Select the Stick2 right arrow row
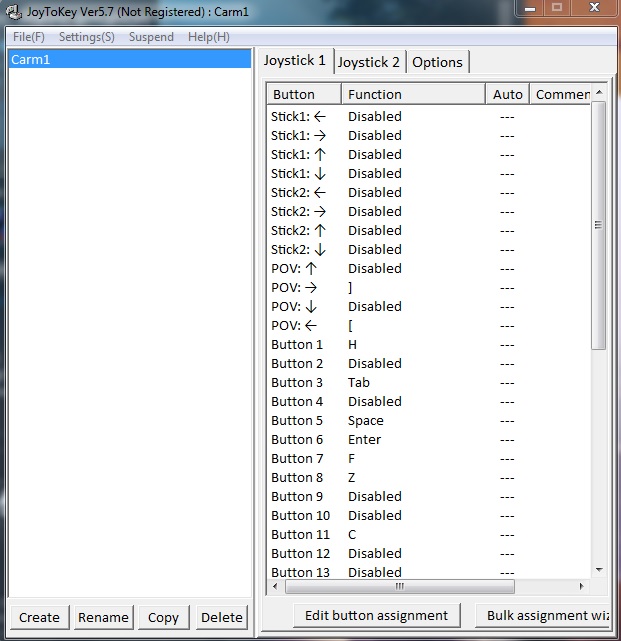This screenshot has width=621, height=641. [429, 212]
